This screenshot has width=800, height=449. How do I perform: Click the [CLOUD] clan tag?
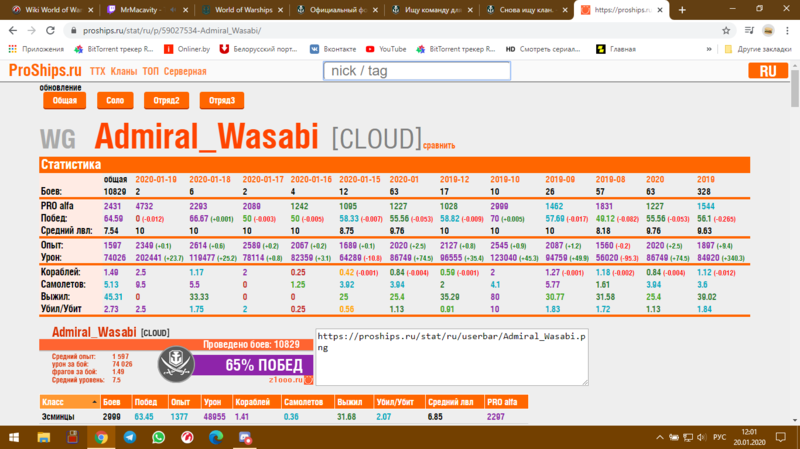tap(377, 138)
